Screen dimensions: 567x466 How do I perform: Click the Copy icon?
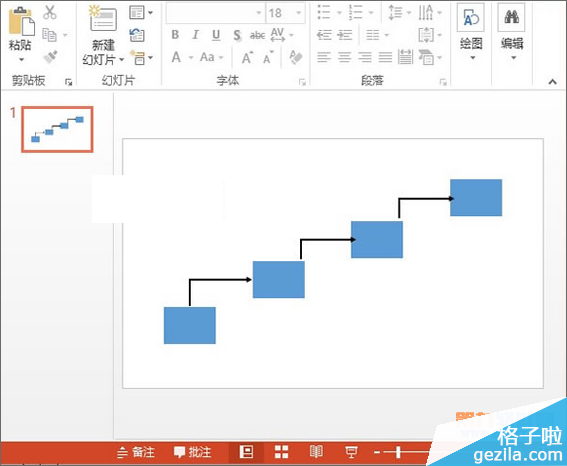click(x=49, y=35)
